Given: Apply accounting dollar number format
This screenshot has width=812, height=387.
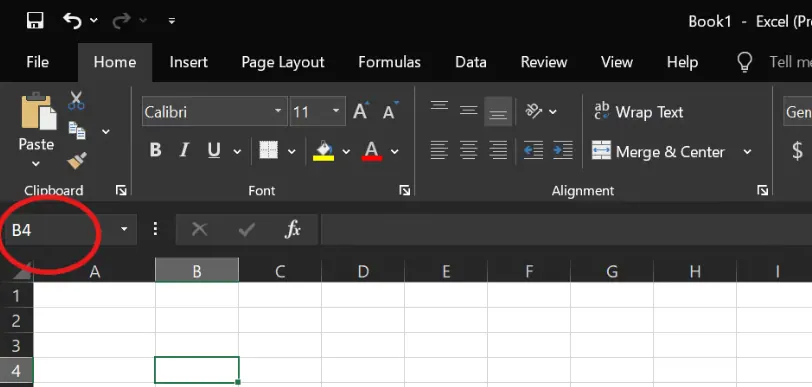Looking at the screenshot, I should pyautogui.click(x=798, y=151).
